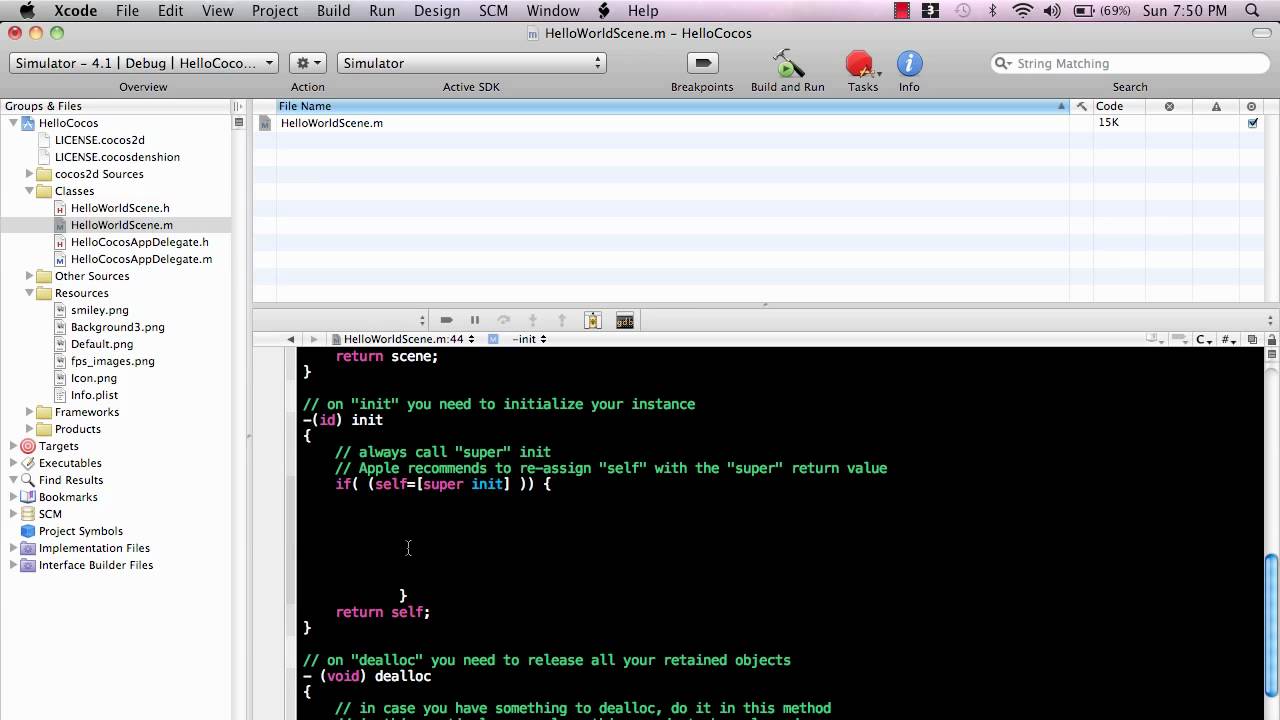Image resolution: width=1280 pixels, height=720 pixels.
Task: Click the split editor icon in editor bar
Action: 1253,340
